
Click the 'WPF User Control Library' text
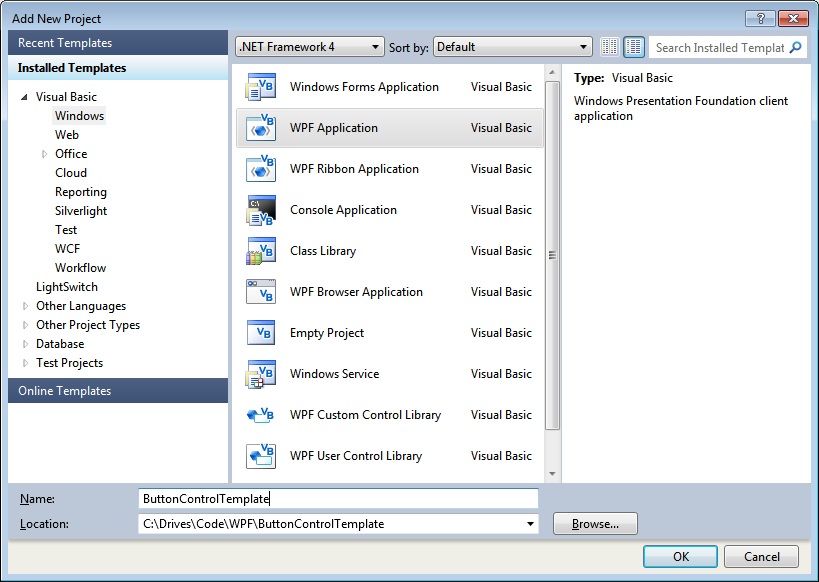pos(356,456)
